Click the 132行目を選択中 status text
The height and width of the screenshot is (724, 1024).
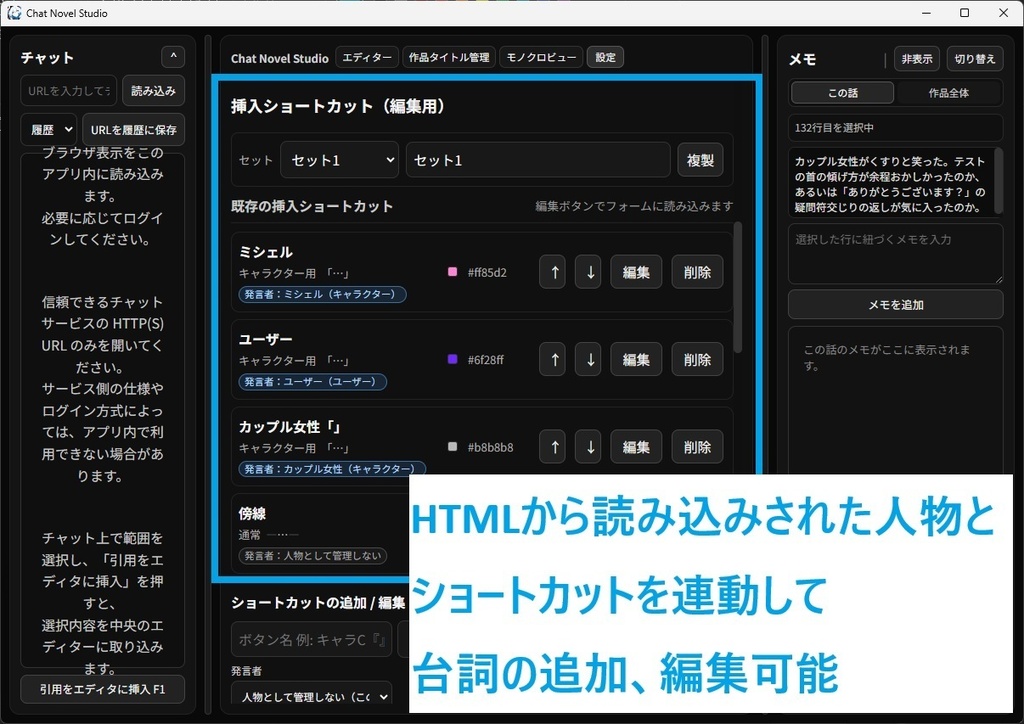[834, 128]
